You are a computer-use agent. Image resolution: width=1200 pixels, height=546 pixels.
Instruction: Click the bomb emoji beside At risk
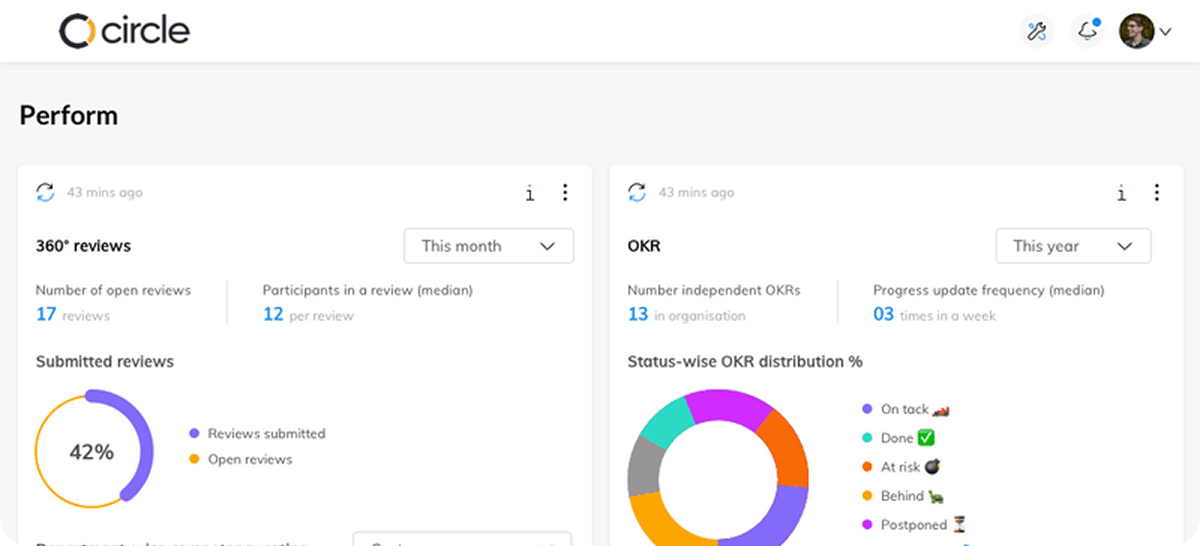(x=933, y=467)
